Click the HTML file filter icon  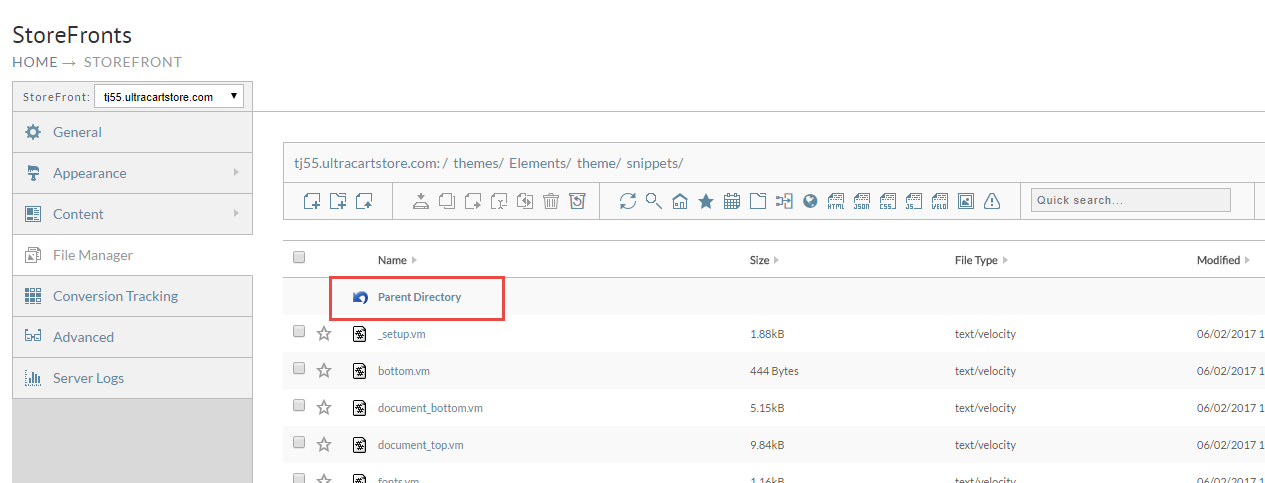[x=836, y=201]
